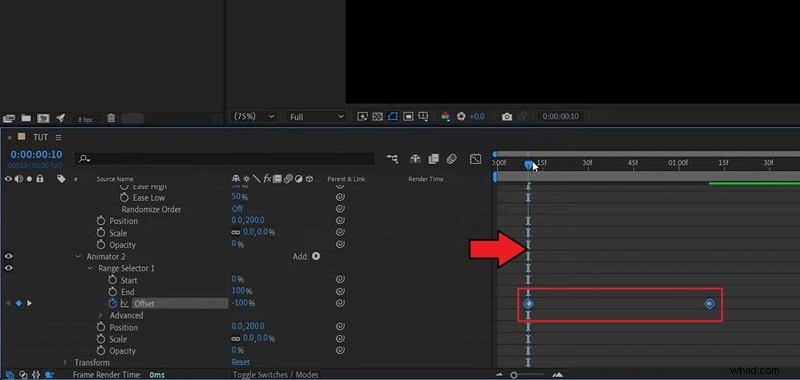Click the Label column tag icon
Screen dimensions: 800x380
point(61,179)
